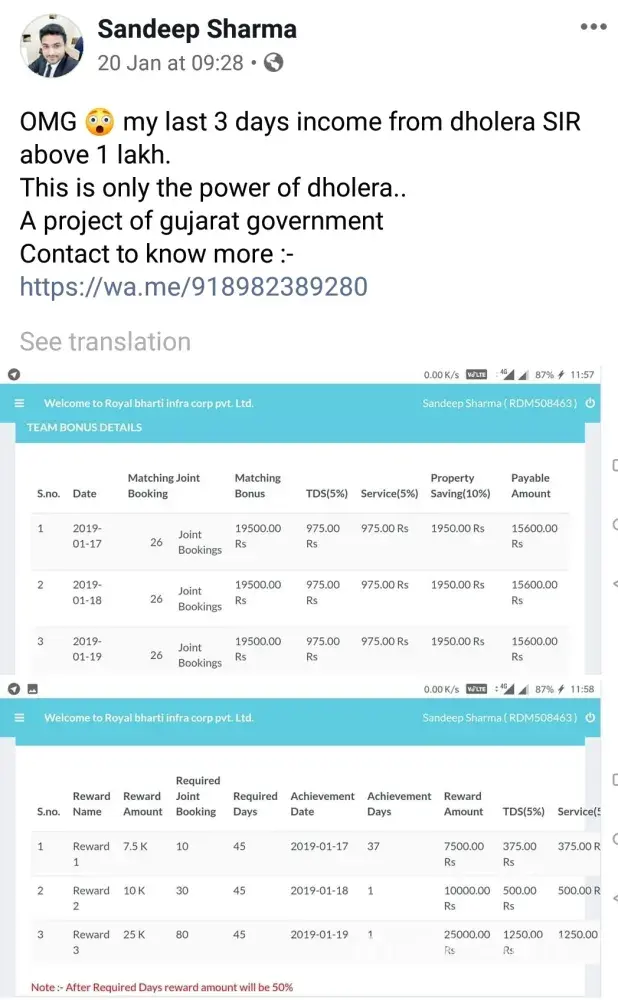Image resolution: width=618 pixels, height=1000 pixels.
Task: Click the location arrow icon in top status bar
Action: click(x=14, y=375)
